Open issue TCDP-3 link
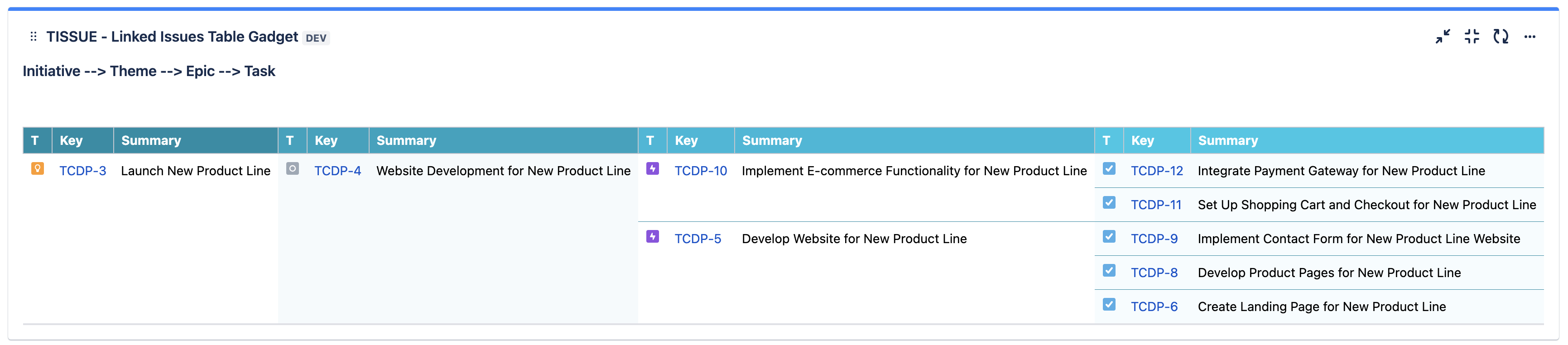 tap(83, 171)
